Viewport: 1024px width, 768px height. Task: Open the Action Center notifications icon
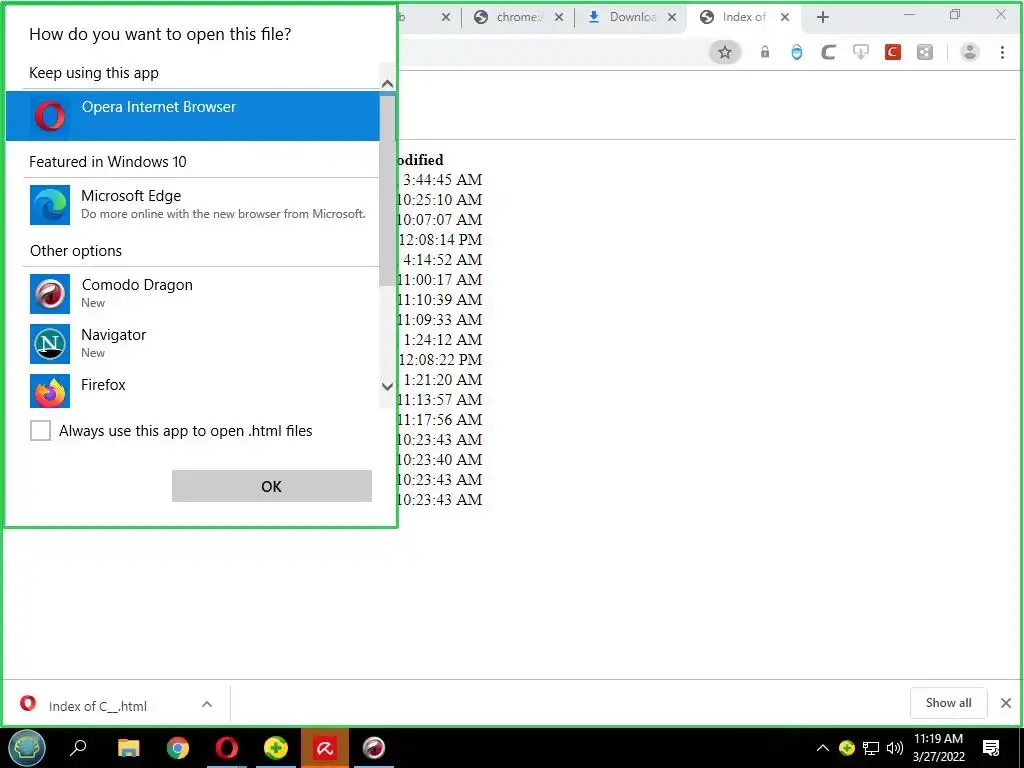click(991, 748)
